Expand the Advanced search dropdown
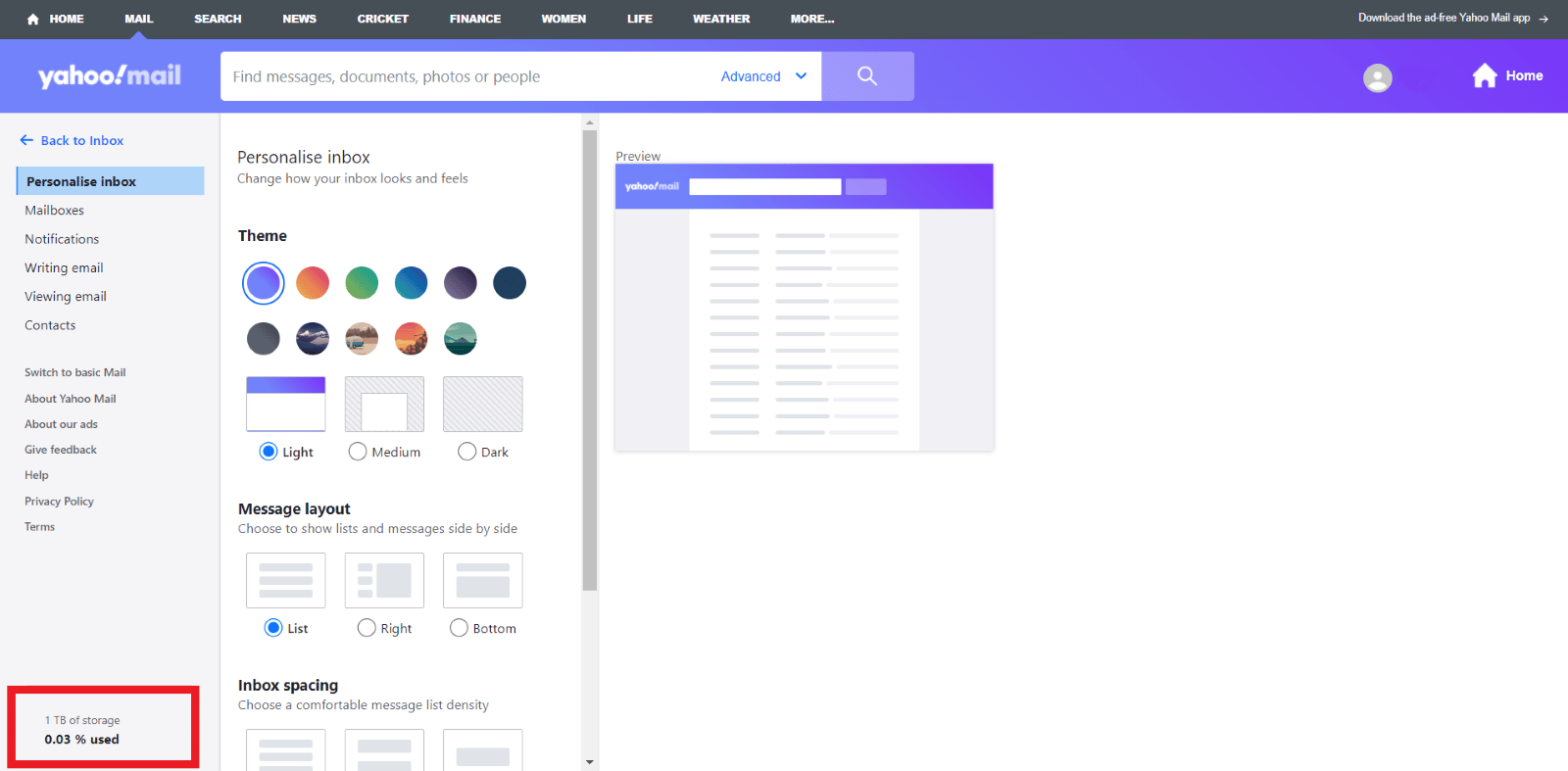 coord(764,76)
